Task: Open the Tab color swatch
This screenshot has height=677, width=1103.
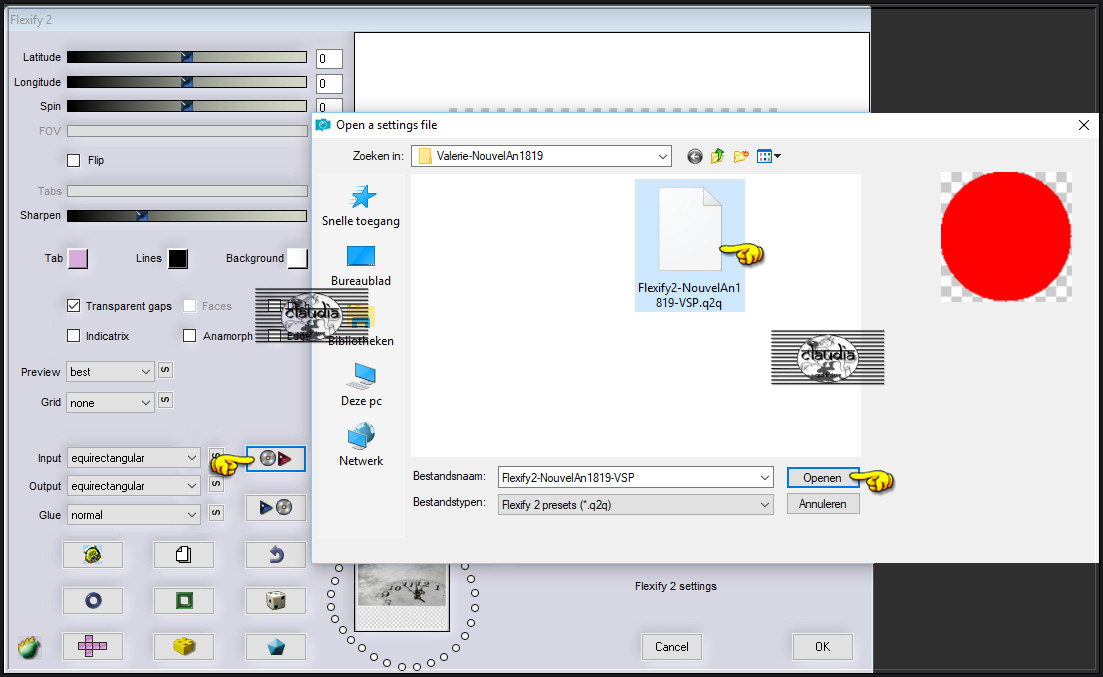Action: coord(78,258)
